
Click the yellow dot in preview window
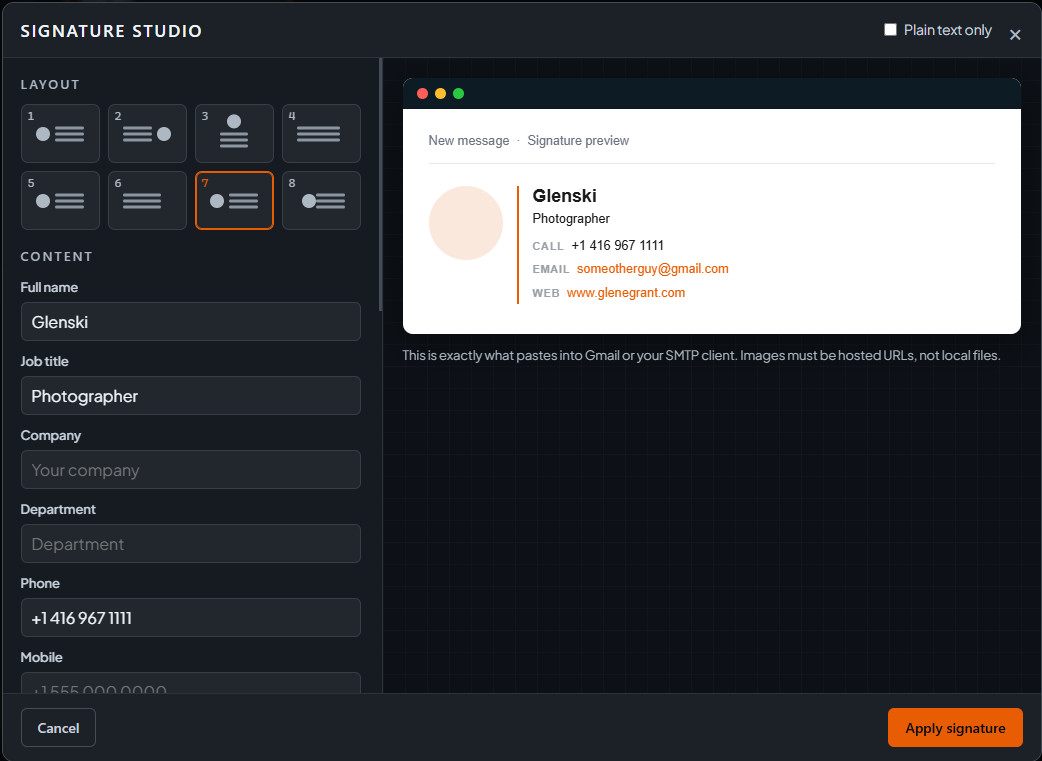coord(440,94)
